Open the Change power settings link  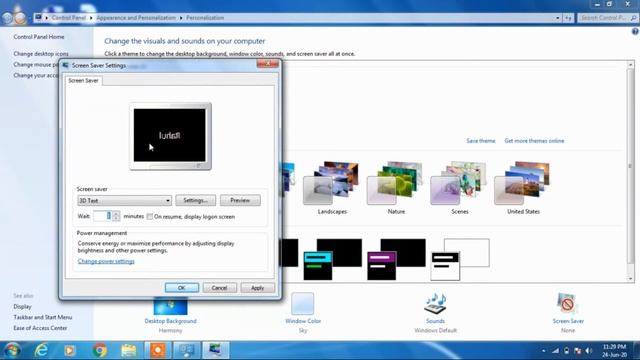coord(106,261)
